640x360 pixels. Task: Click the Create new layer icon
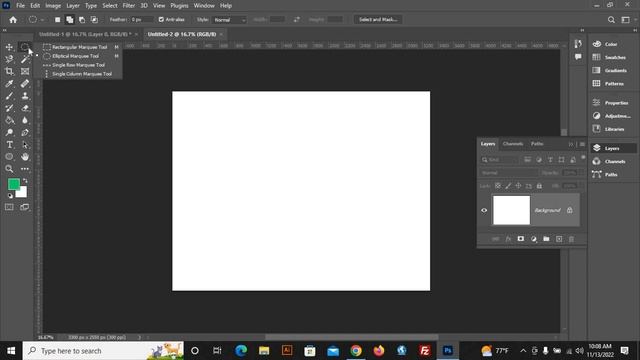pyautogui.click(x=559, y=239)
